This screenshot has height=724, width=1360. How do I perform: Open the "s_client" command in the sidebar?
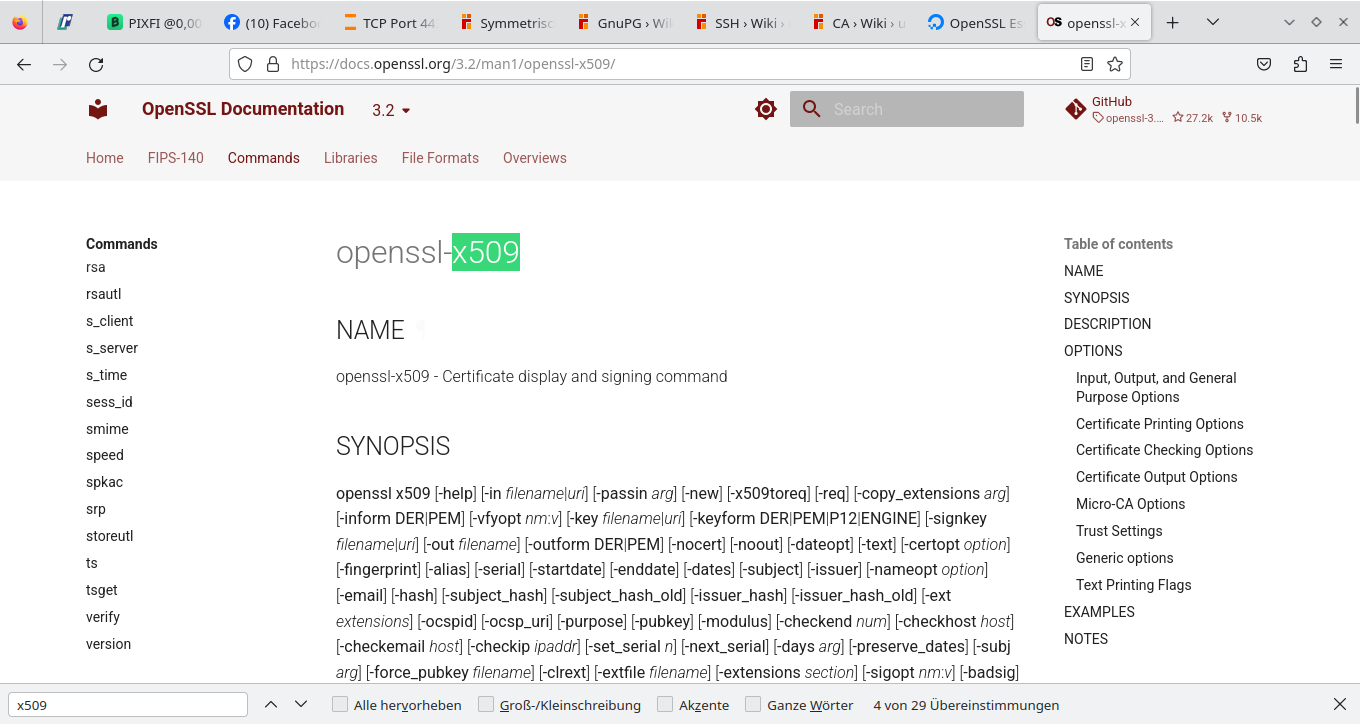(x=109, y=321)
